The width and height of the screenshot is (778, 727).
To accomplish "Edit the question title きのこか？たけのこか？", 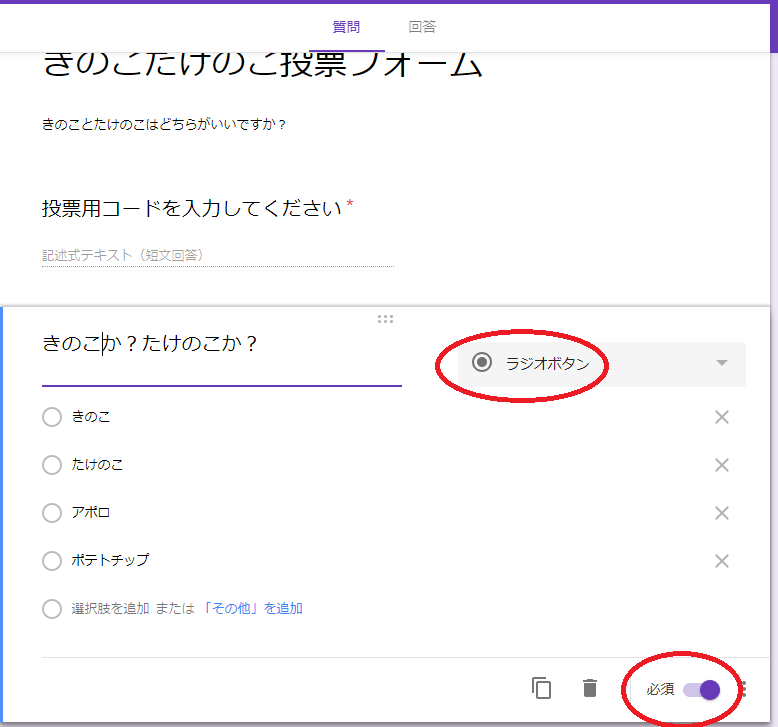I will [222, 344].
